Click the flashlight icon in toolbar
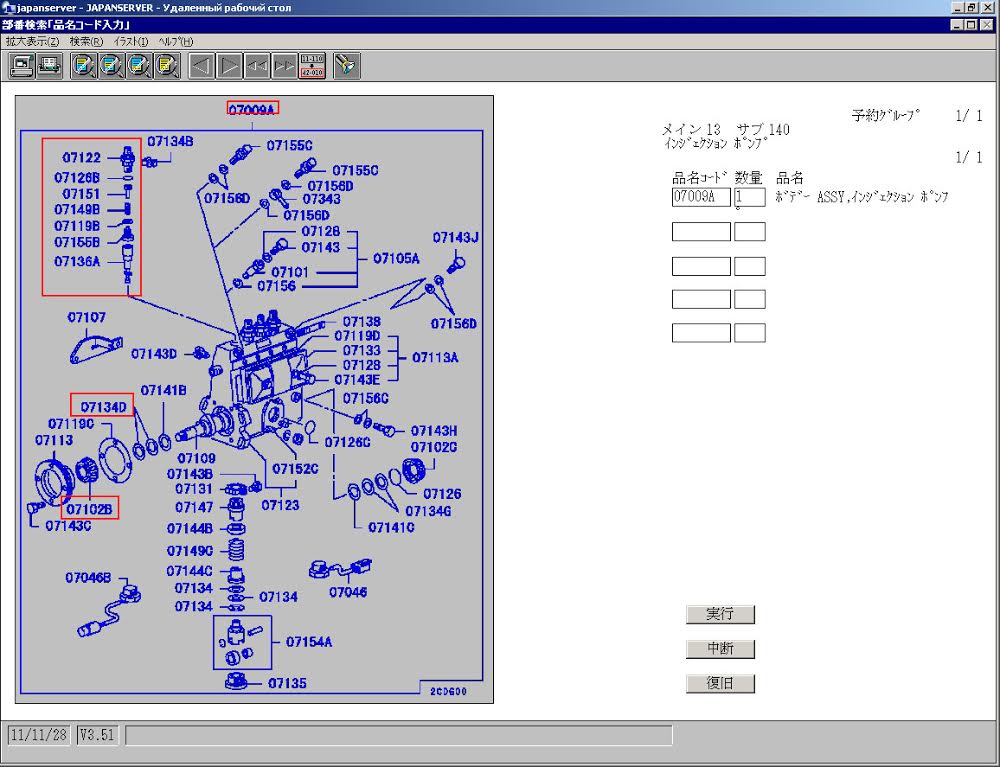 (x=347, y=66)
